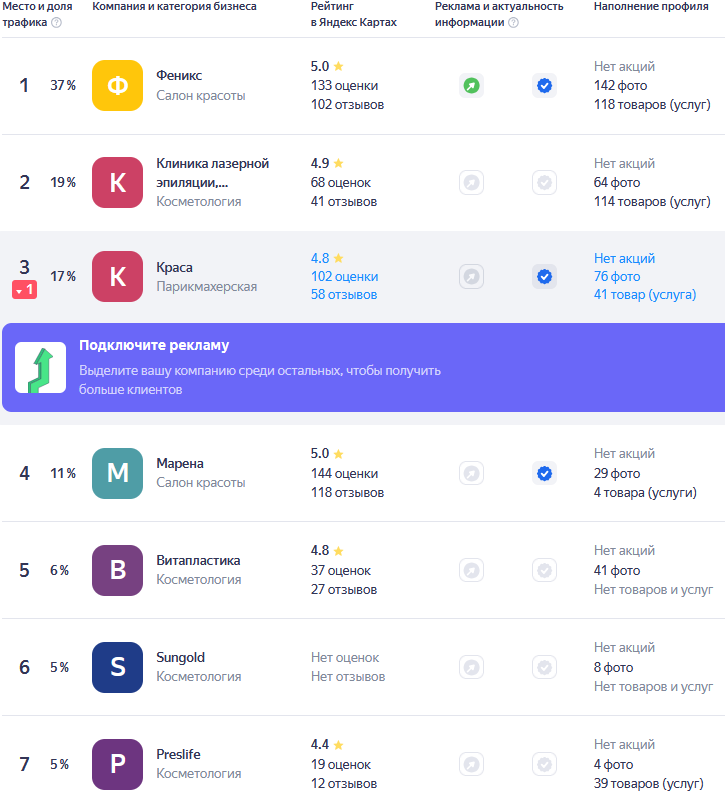Click '114 товаров (услуг)' text
The height and width of the screenshot is (800, 725).
click(x=652, y=202)
